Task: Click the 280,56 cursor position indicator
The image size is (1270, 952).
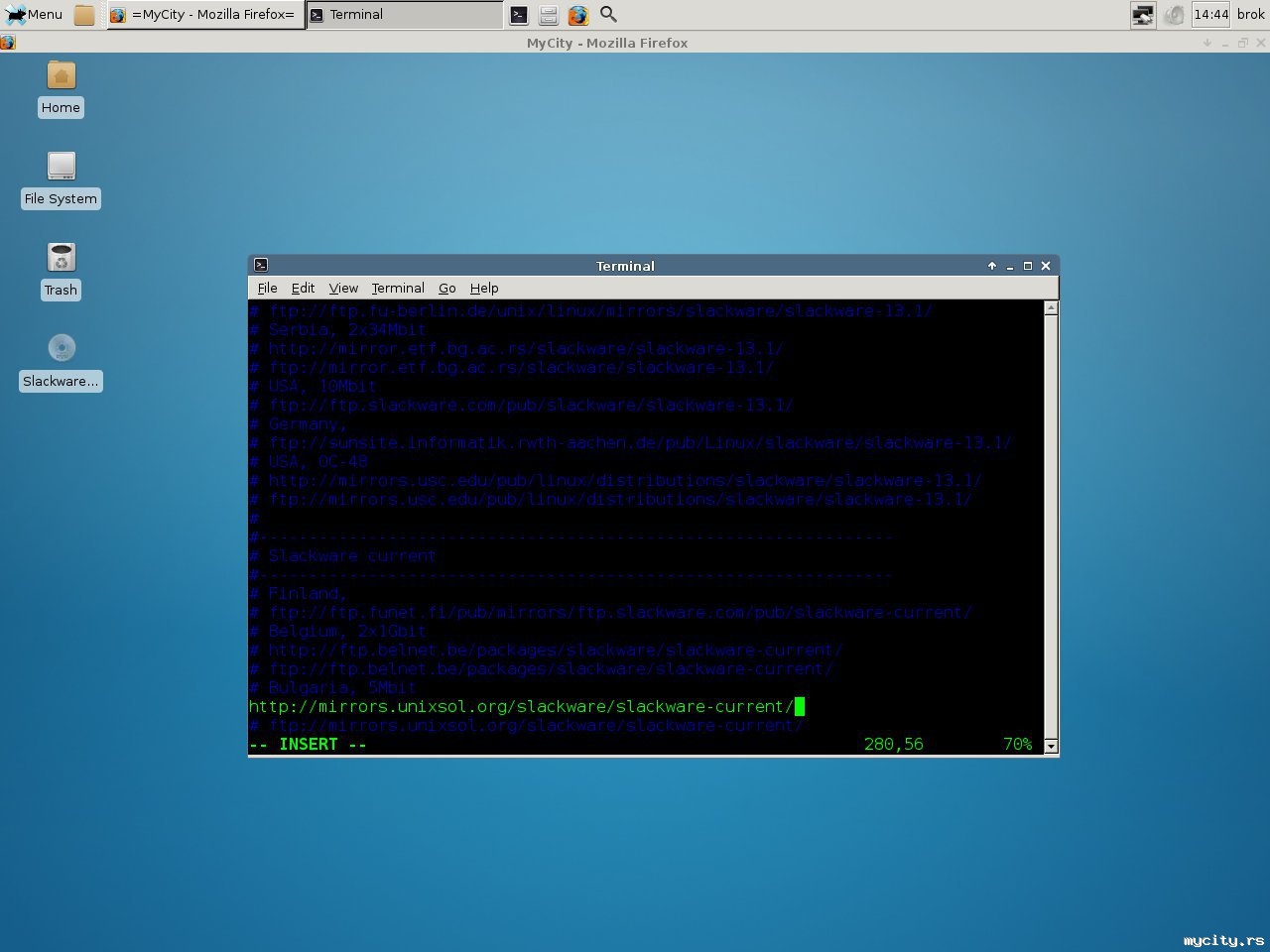Action: [x=893, y=744]
